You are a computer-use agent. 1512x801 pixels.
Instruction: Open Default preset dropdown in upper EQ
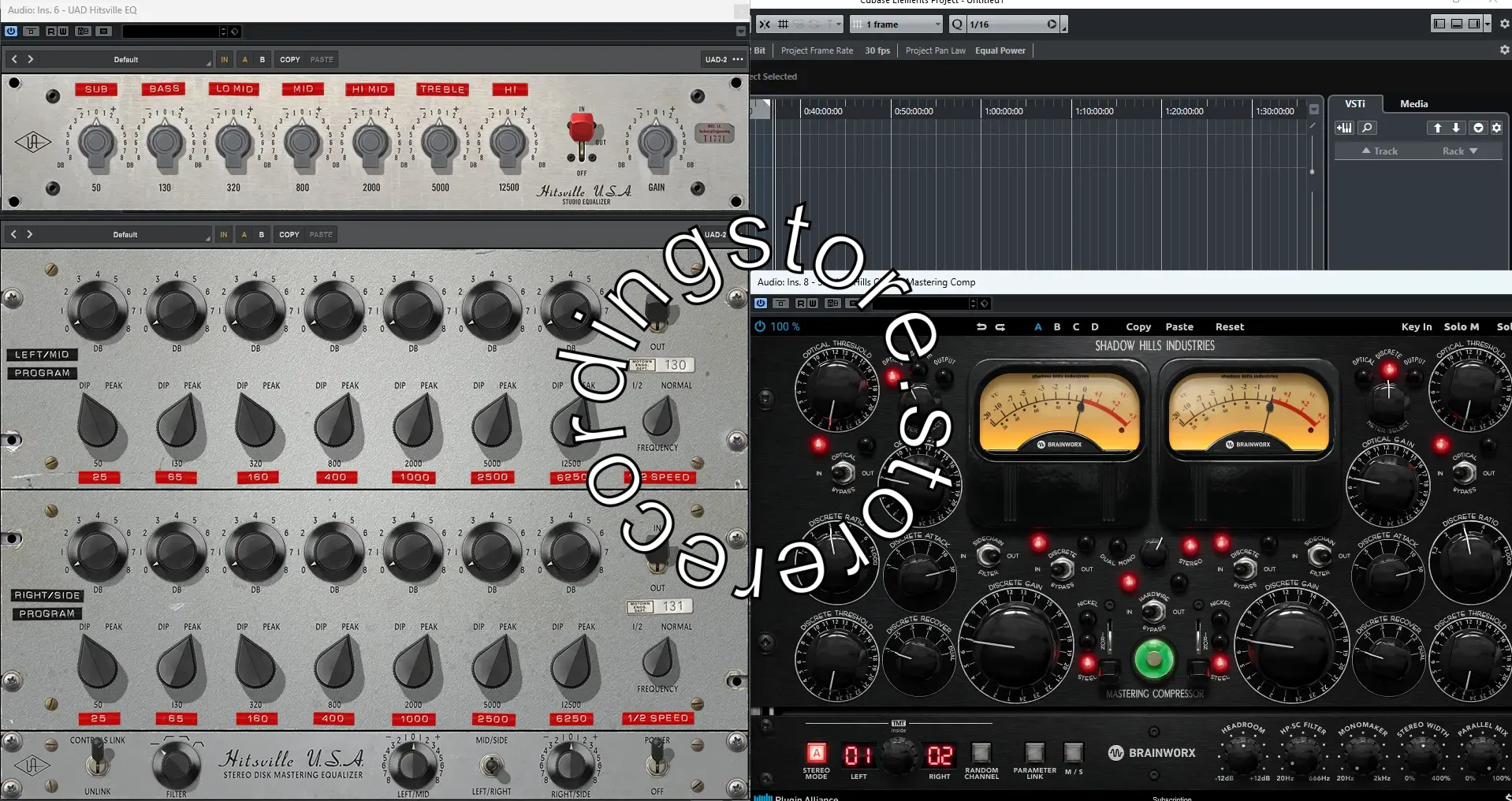tap(126, 60)
